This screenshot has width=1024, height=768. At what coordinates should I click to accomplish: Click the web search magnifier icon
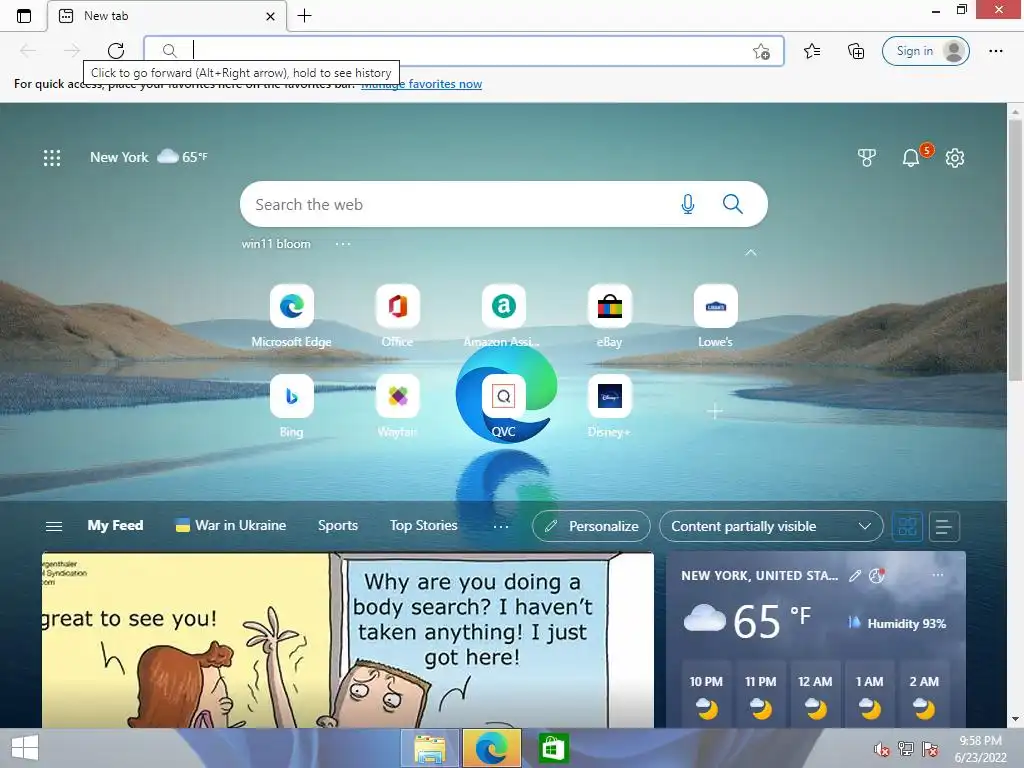coord(733,204)
